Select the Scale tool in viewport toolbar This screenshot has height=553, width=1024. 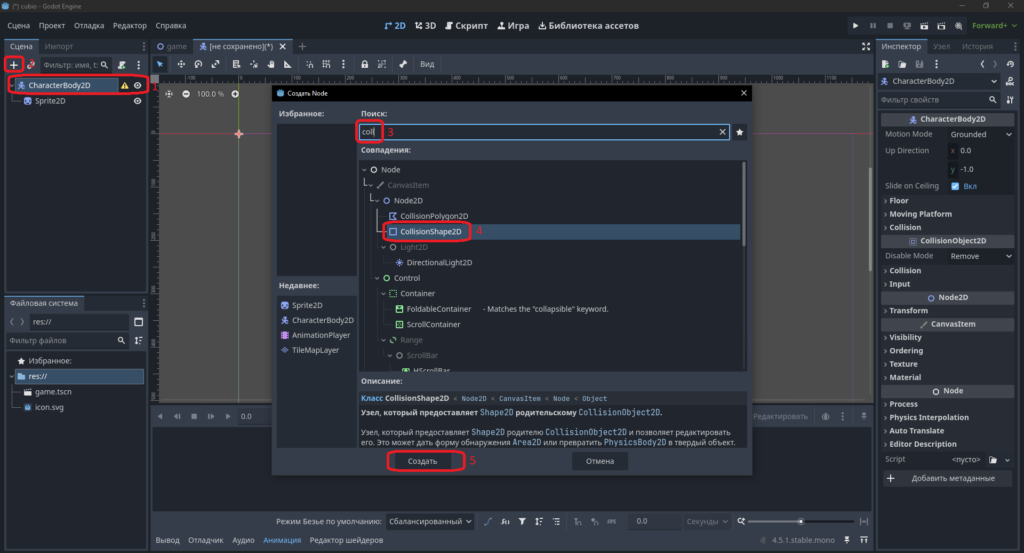click(215, 64)
